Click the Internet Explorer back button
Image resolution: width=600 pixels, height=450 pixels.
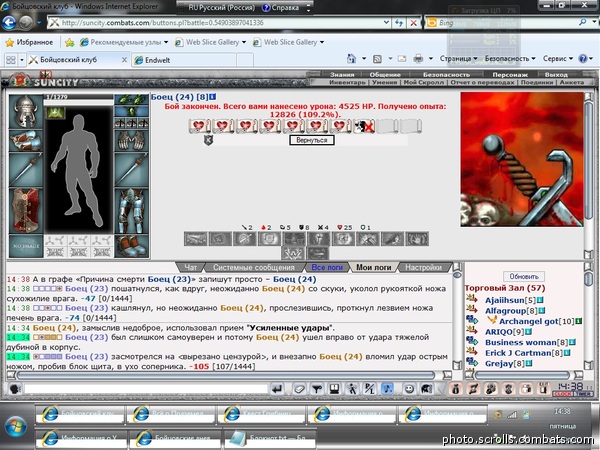(x=9, y=23)
